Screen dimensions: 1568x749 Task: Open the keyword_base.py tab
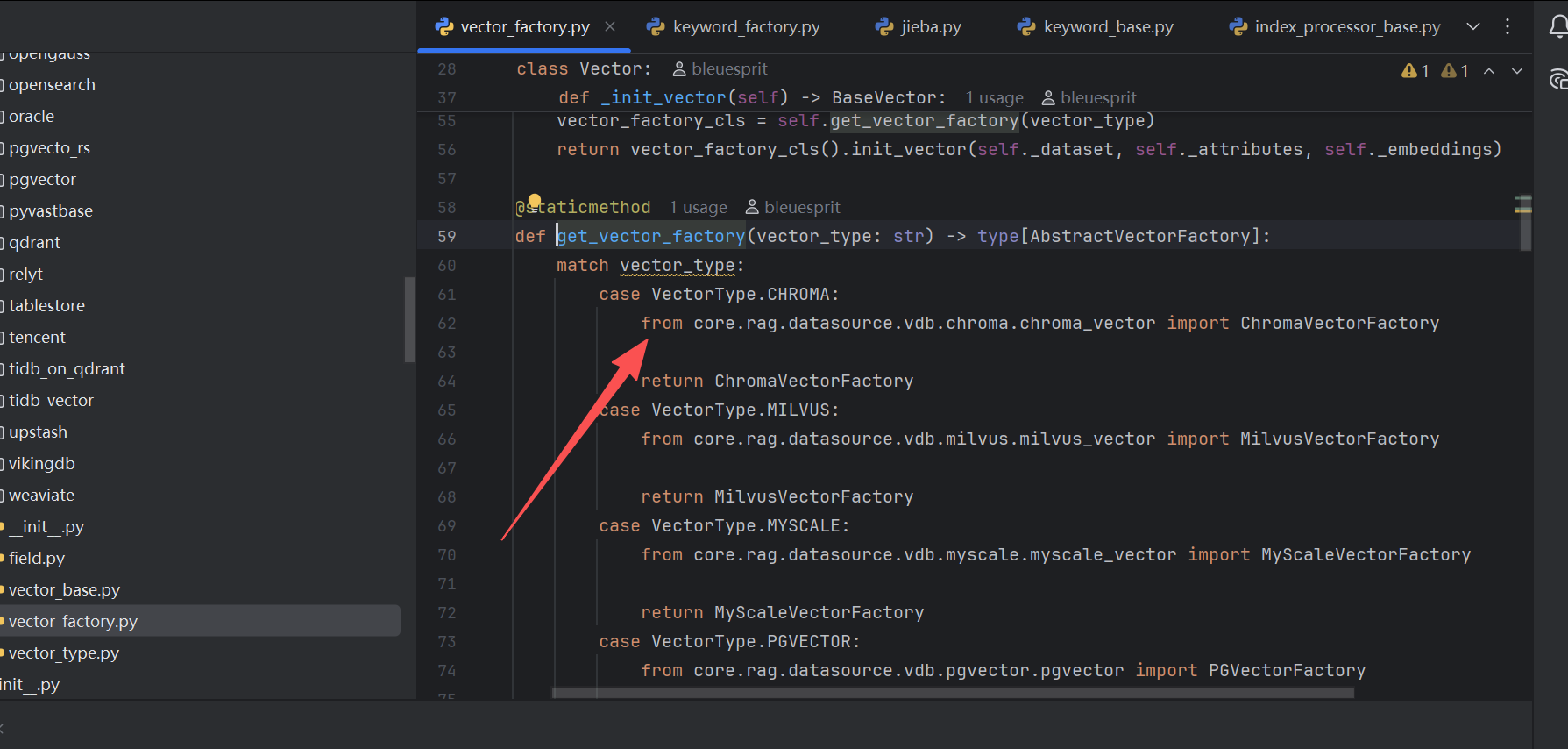point(1108,27)
